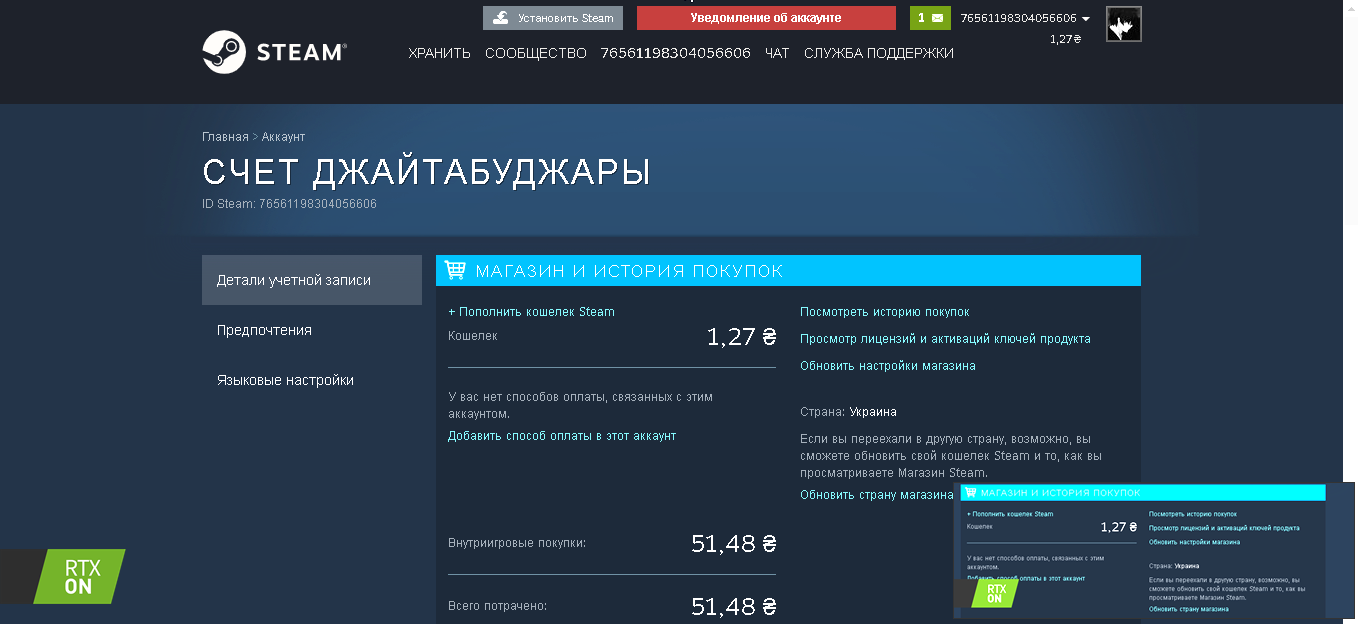Click Посмотреть историю покупок link
Screen dimensions: 1360x624
coord(884,312)
